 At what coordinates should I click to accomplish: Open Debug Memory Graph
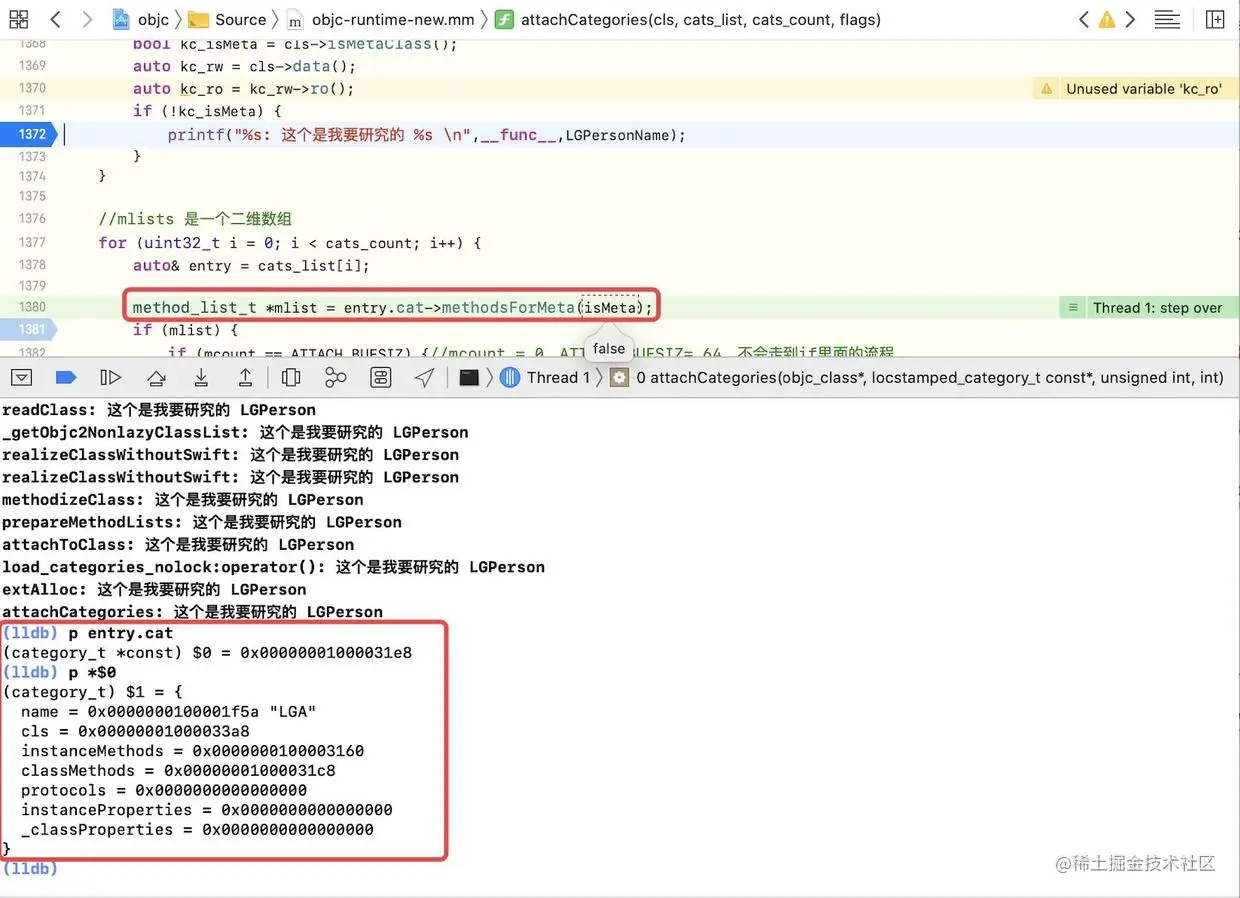[336, 377]
